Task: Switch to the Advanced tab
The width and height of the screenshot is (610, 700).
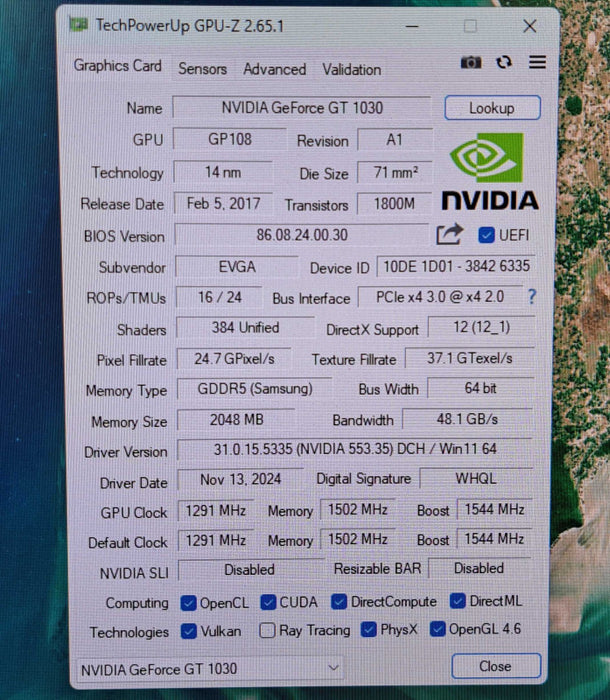Action: pyautogui.click(x=275, y=70)
